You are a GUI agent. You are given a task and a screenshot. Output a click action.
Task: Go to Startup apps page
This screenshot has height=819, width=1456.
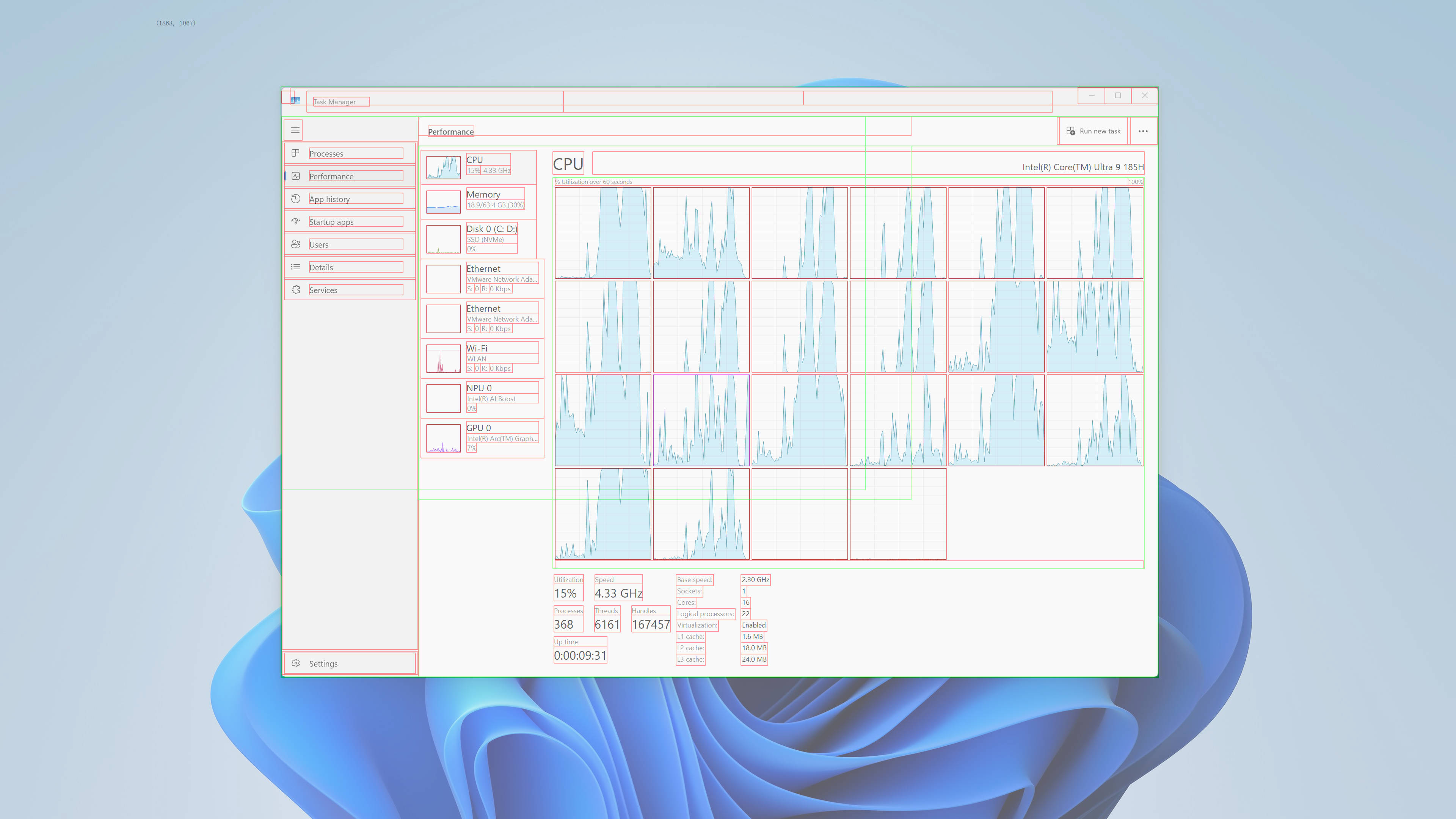coord(350,221)
